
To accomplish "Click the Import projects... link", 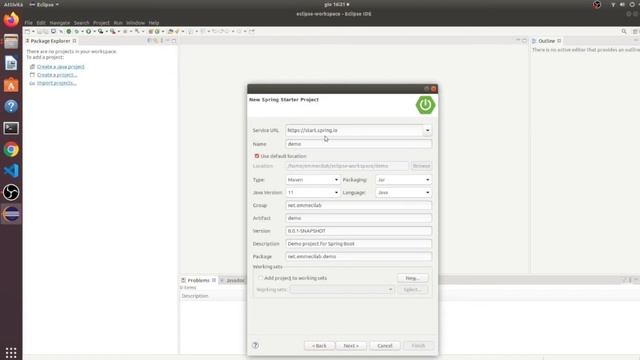I will (x=57, y=83).
